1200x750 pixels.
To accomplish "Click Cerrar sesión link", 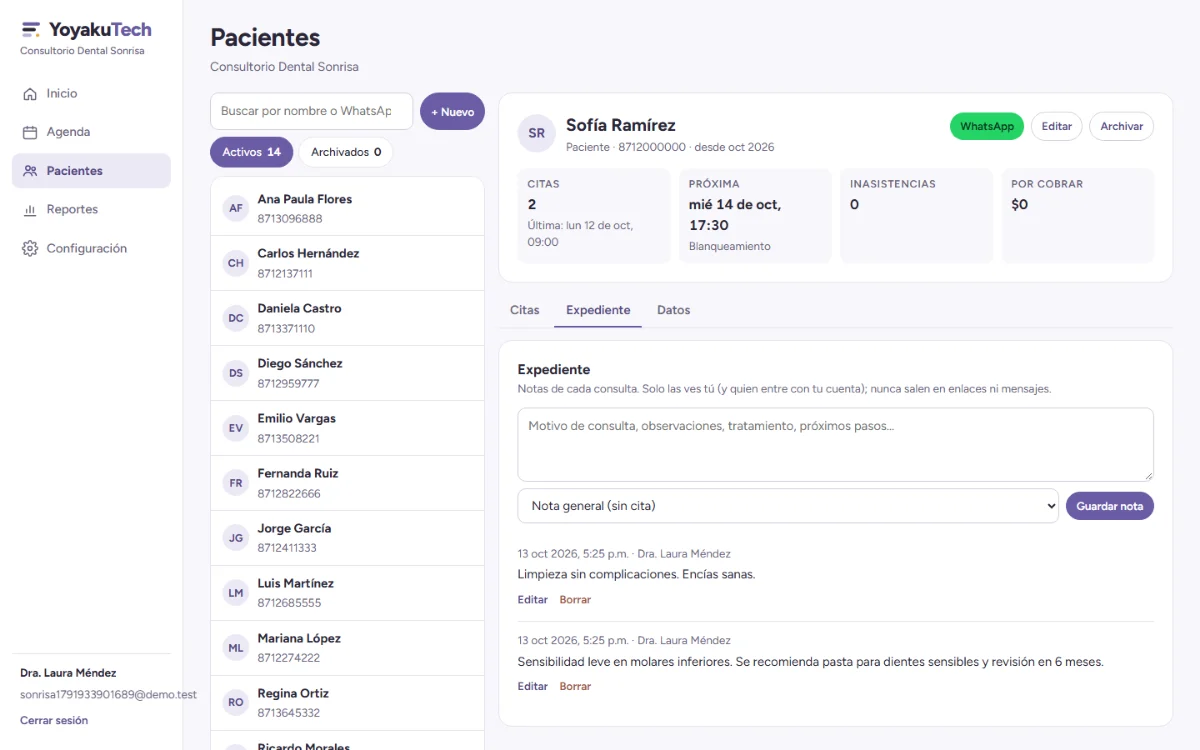I will (54, 720).
